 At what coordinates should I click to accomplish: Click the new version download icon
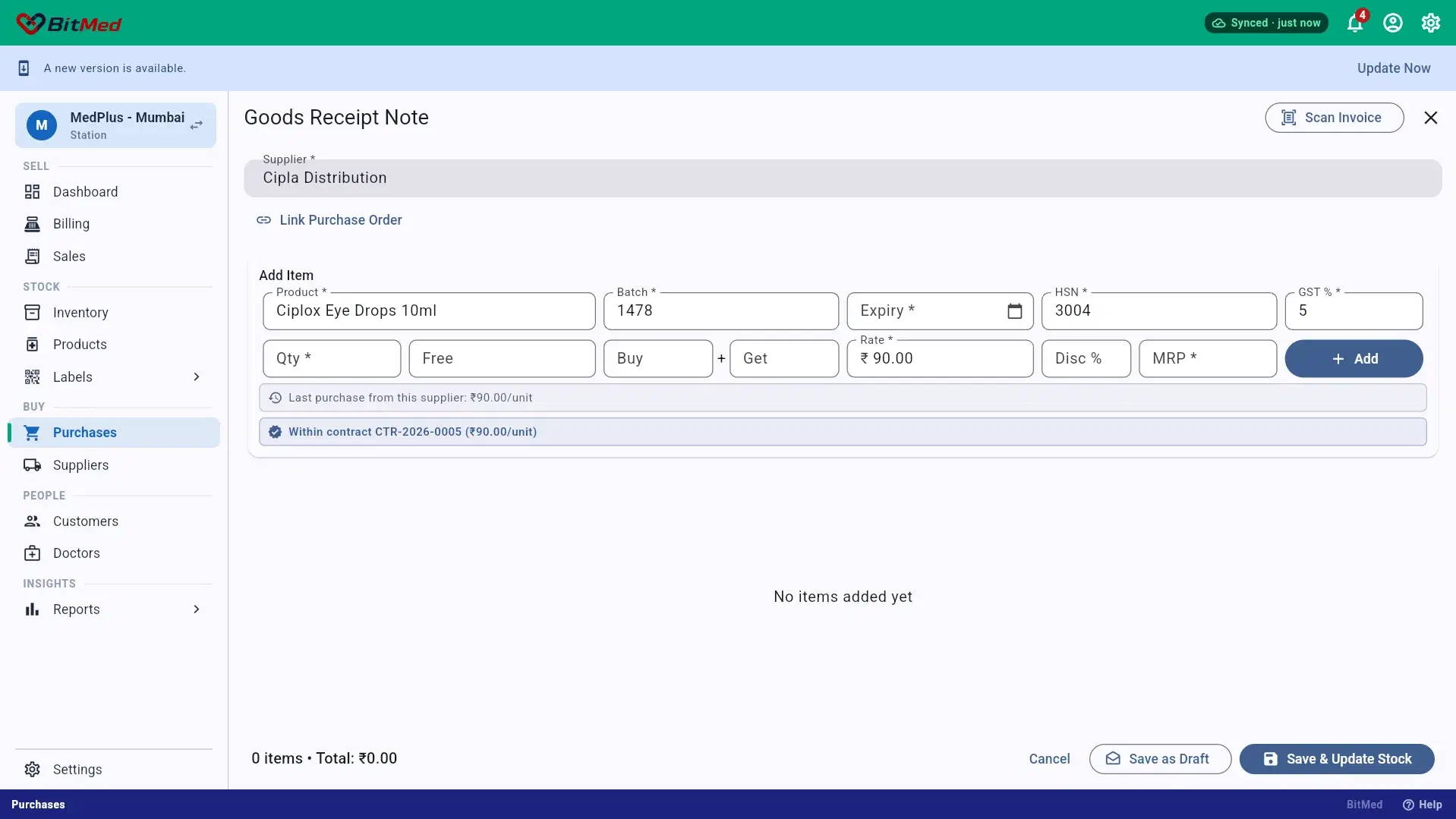coord(24,68)
